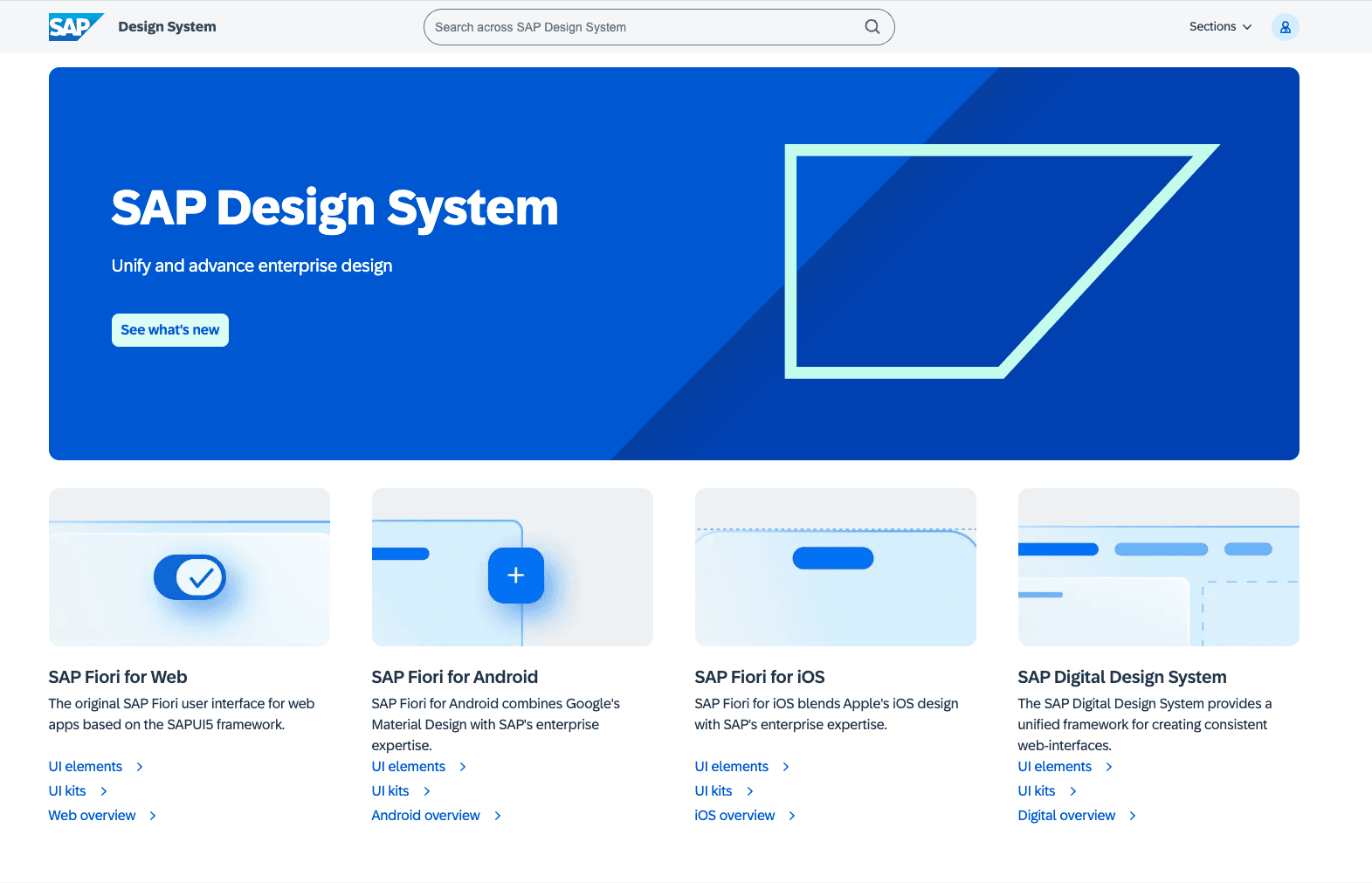Screen dimensions: 1372x883
Task: Click chevron next to Digital's UI kits
Action: [1073, 791]
